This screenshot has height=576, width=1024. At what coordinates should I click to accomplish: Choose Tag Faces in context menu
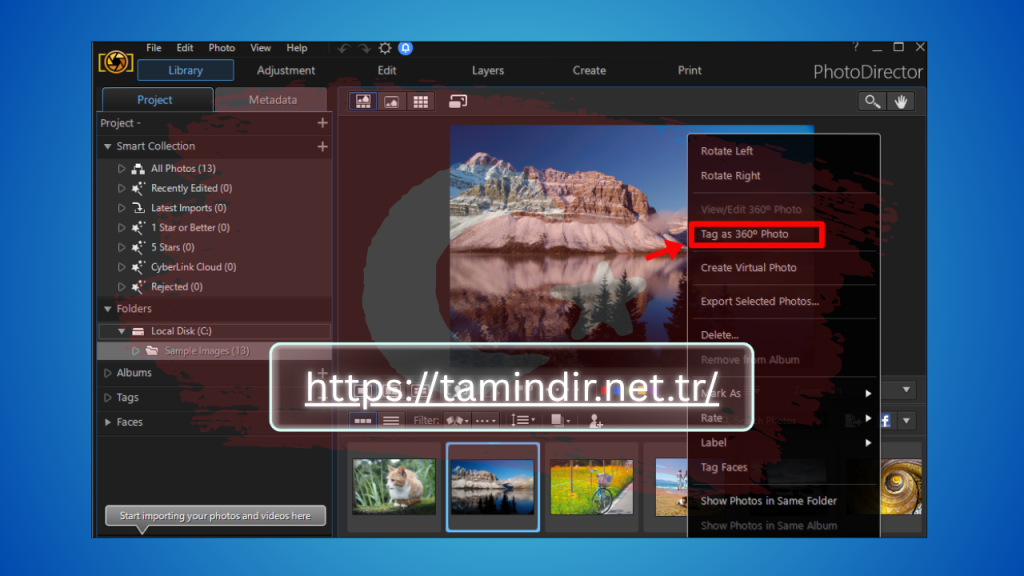[724, 468]
